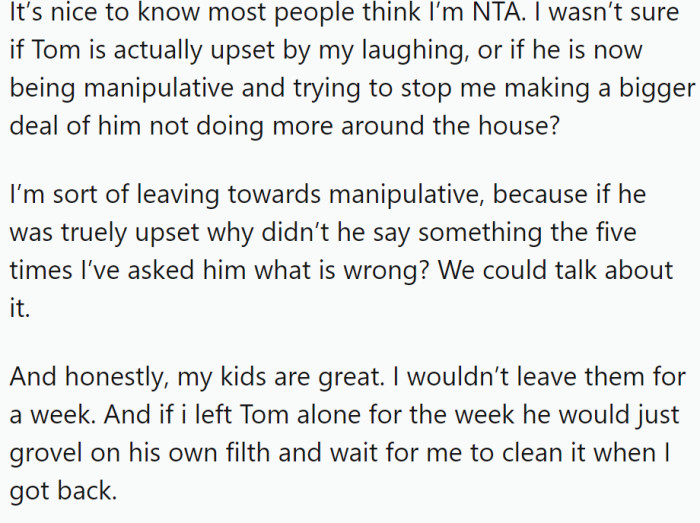Click the name "Tom" in second line
This screenshot has height=523, width=700.
pos(56,50)
